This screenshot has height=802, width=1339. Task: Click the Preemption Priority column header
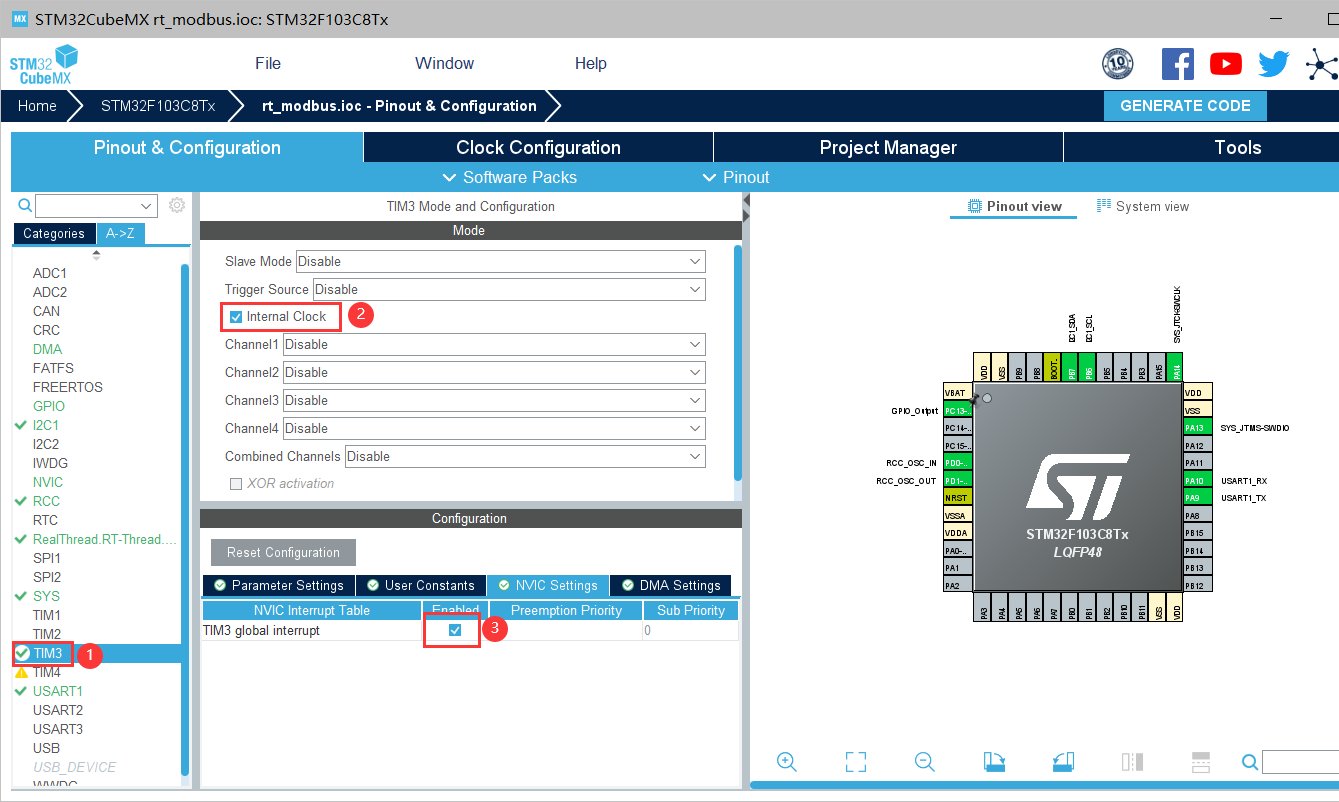[566, 610]
